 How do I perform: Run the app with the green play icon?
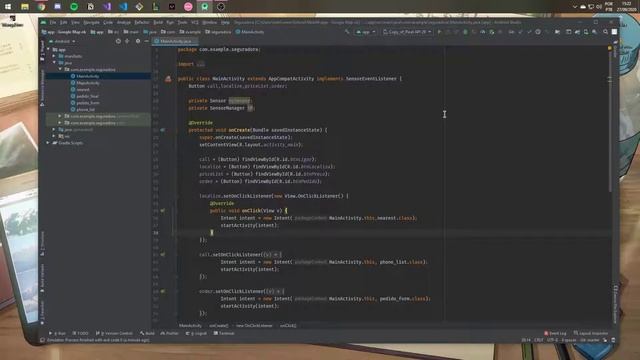pos(439,32)
